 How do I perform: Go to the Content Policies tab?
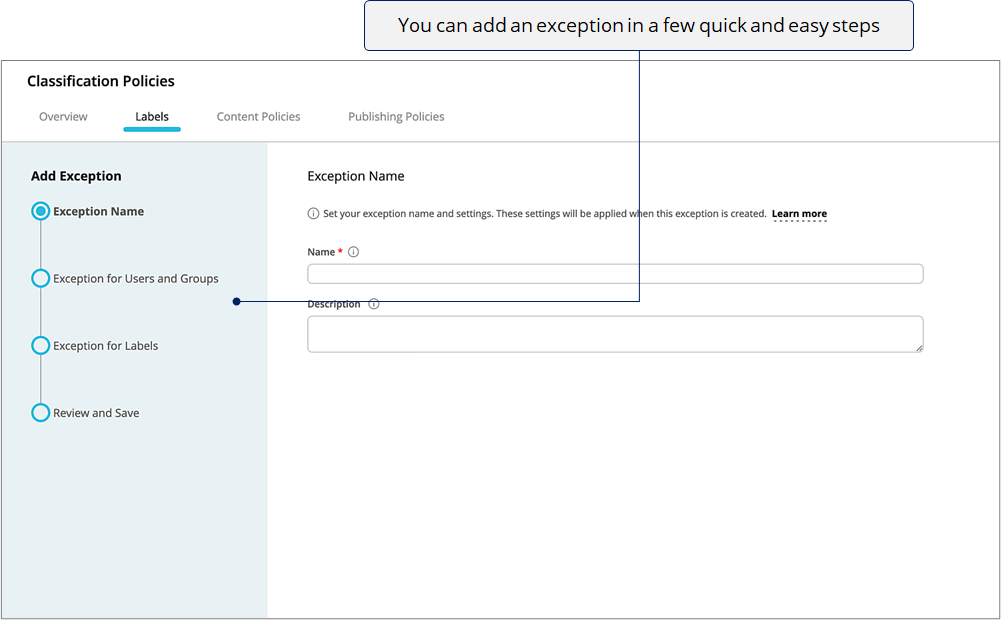click(259, 116)
